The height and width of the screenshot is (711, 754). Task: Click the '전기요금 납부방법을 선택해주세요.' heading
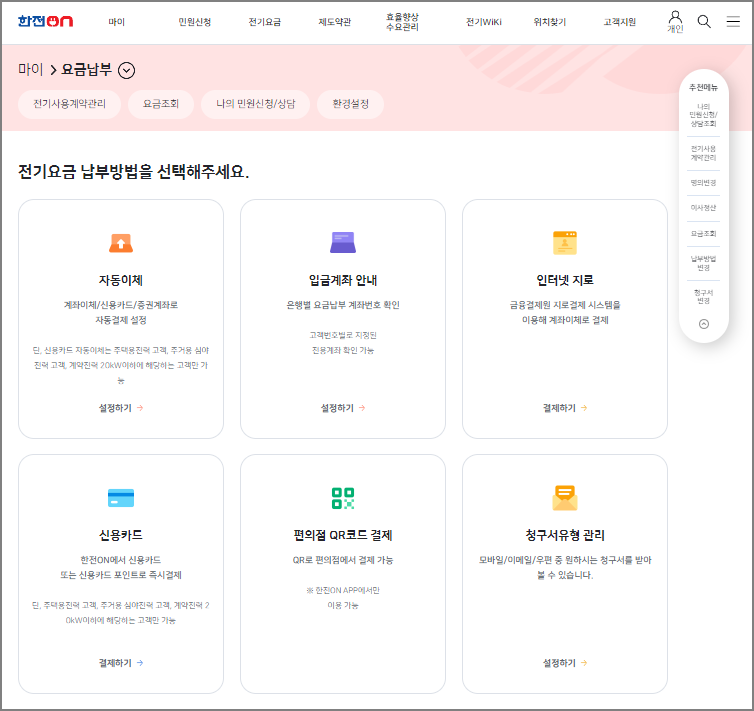pyautogui.click(x=134, y=172)
